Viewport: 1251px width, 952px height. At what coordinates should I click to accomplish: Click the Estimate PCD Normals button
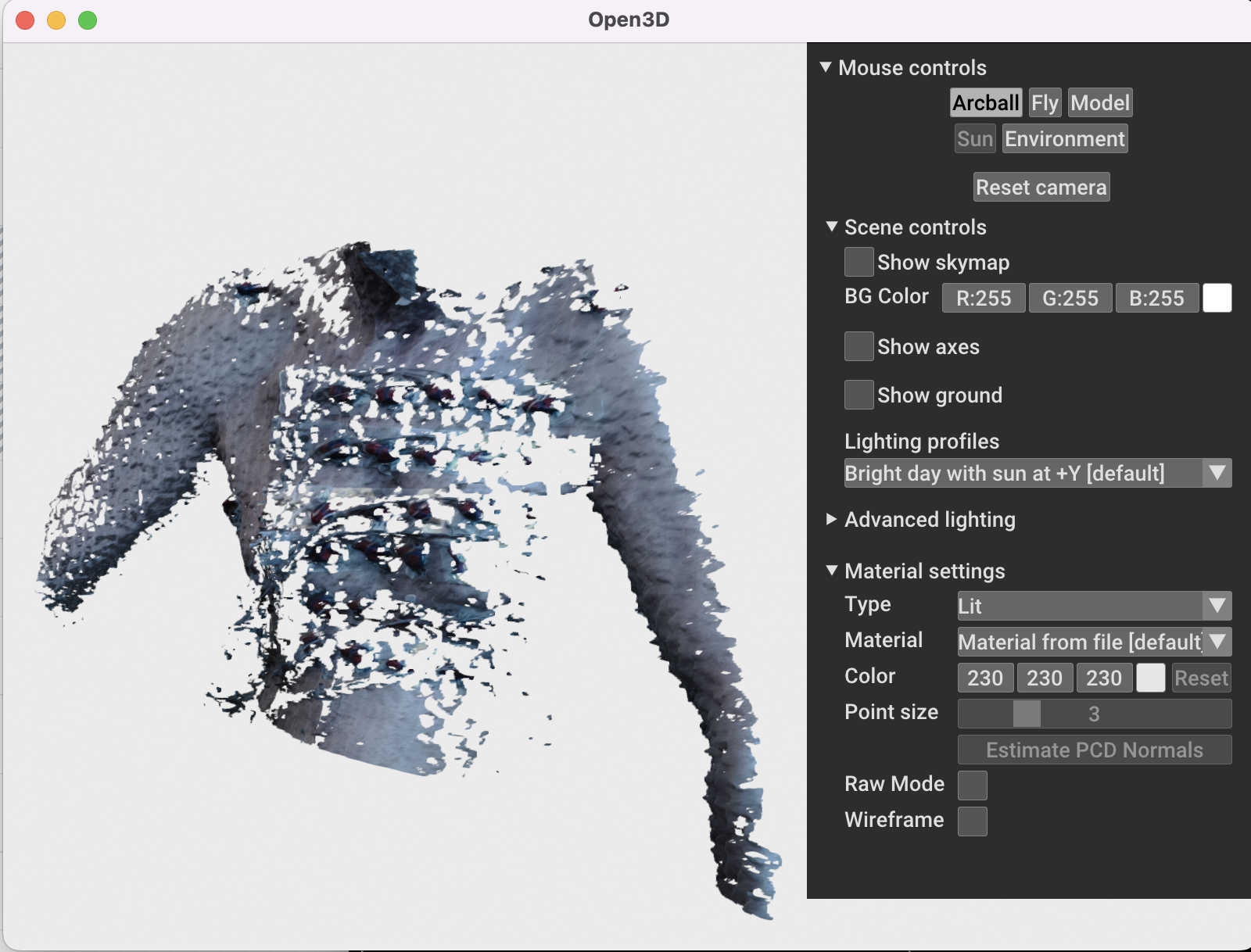(x=1094, y=750)
